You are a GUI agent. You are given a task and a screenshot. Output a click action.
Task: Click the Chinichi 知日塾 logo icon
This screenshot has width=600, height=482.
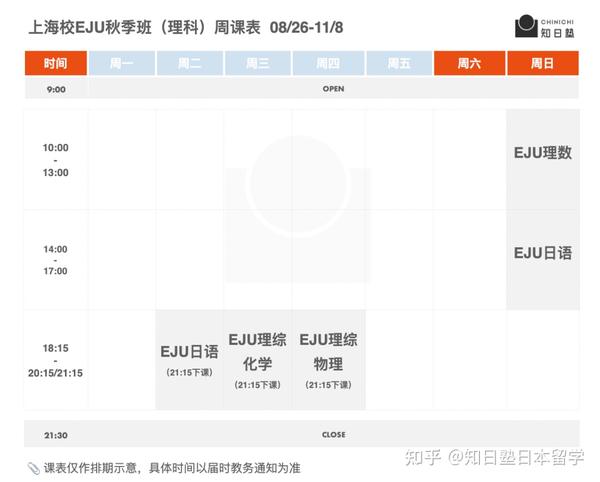525,27
